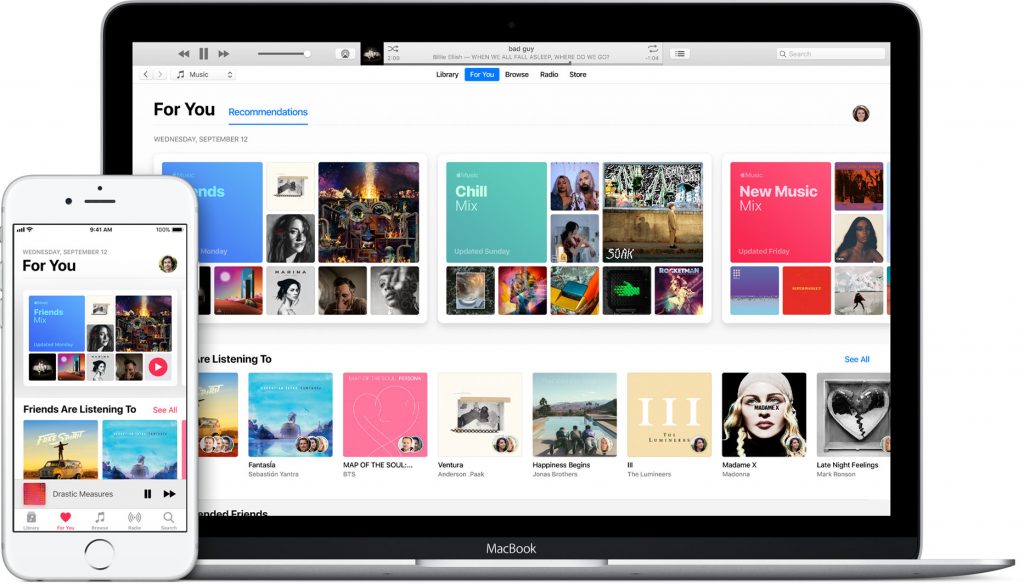Open the Store tab
The image size is (1024, 584).
click(x=577, y=74)
